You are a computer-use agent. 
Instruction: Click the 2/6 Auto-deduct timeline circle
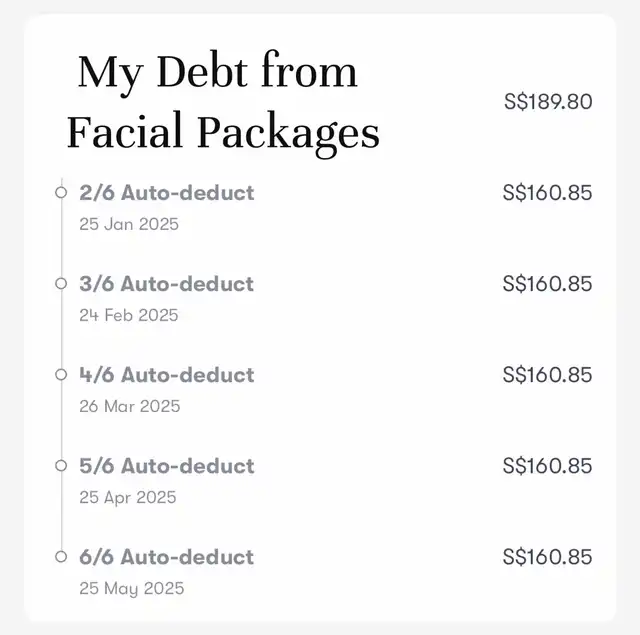coord(61,192)
